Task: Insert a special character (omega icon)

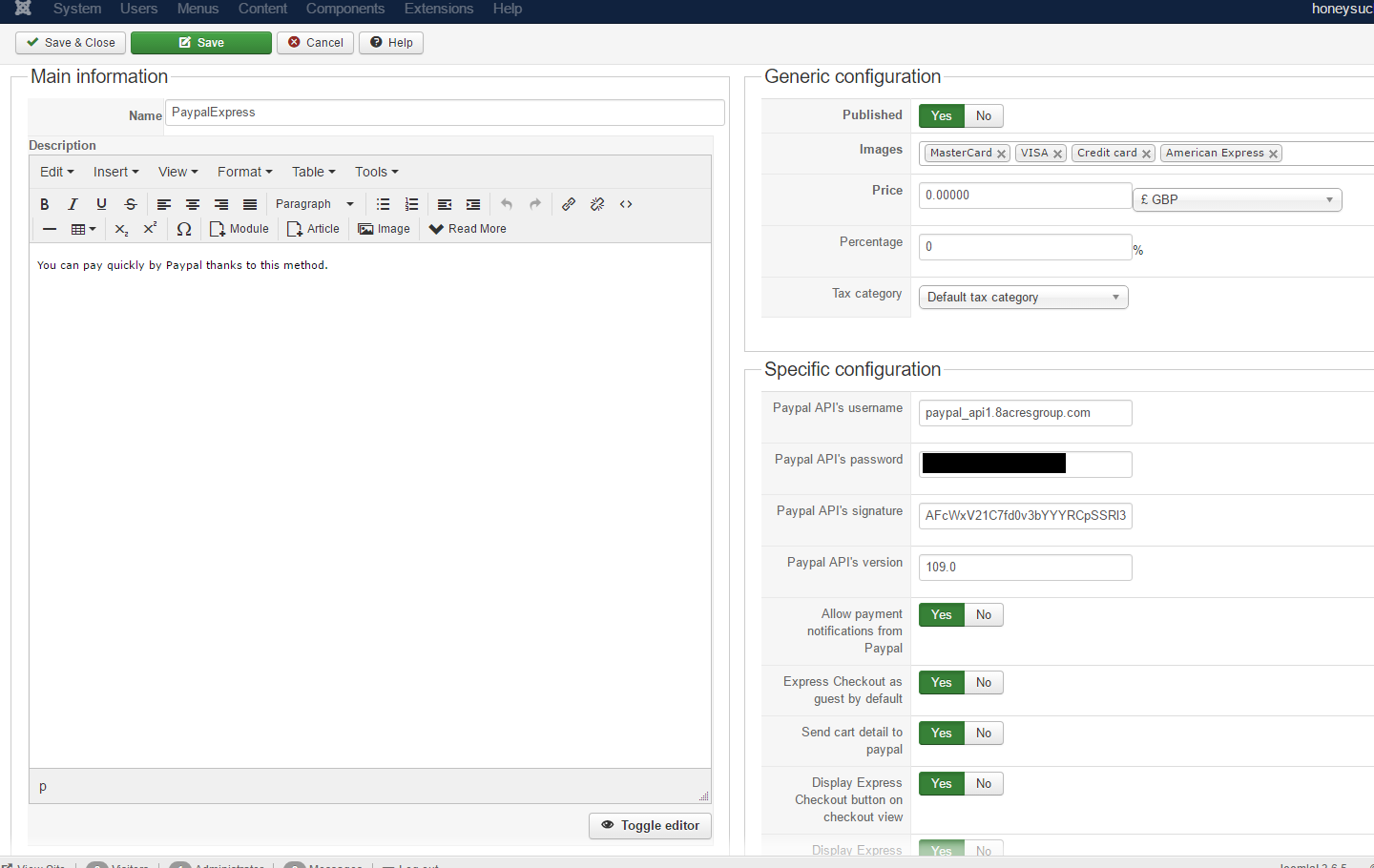Action: [184, 229]
